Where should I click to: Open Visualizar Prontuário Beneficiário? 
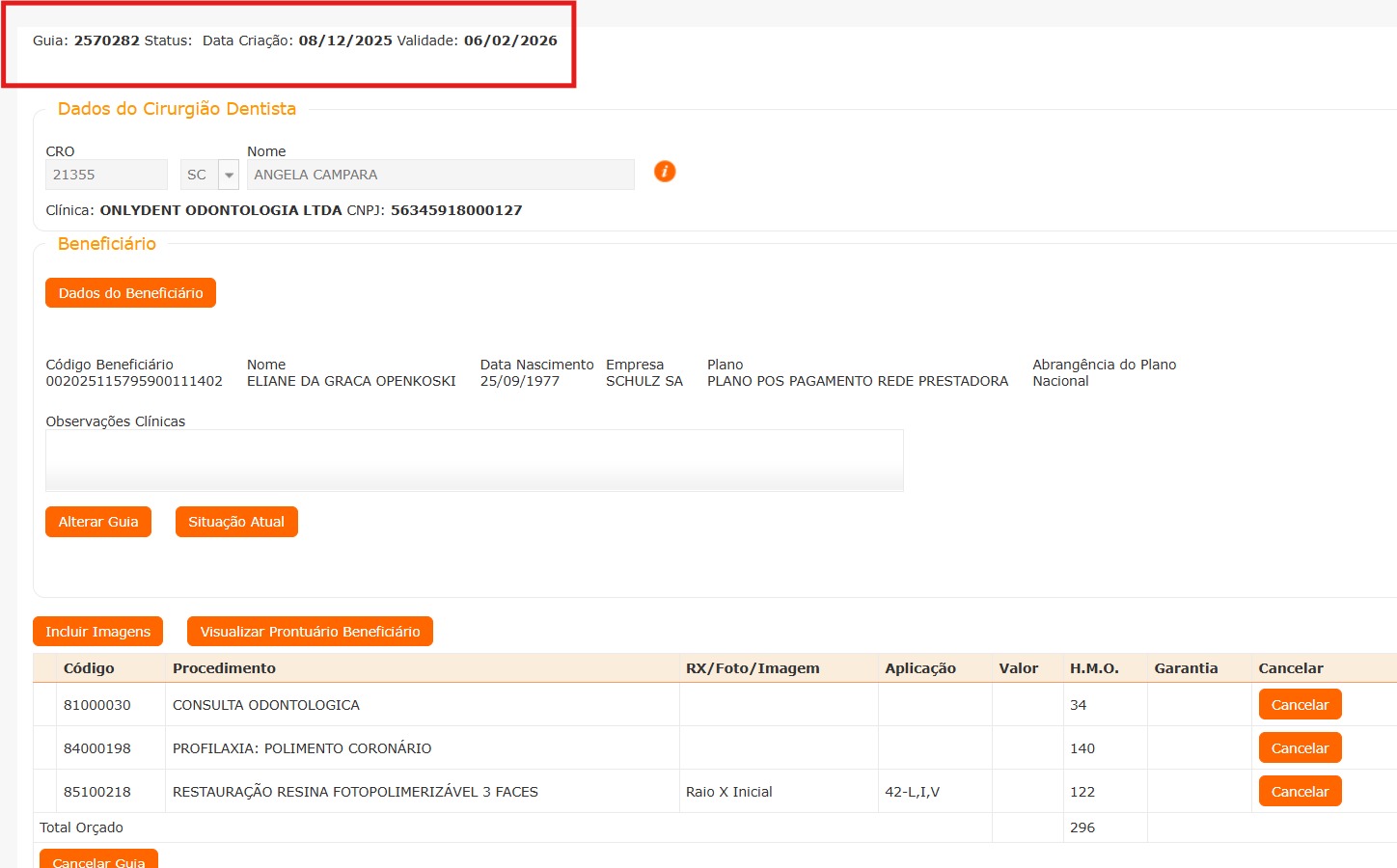coord(310,632)
